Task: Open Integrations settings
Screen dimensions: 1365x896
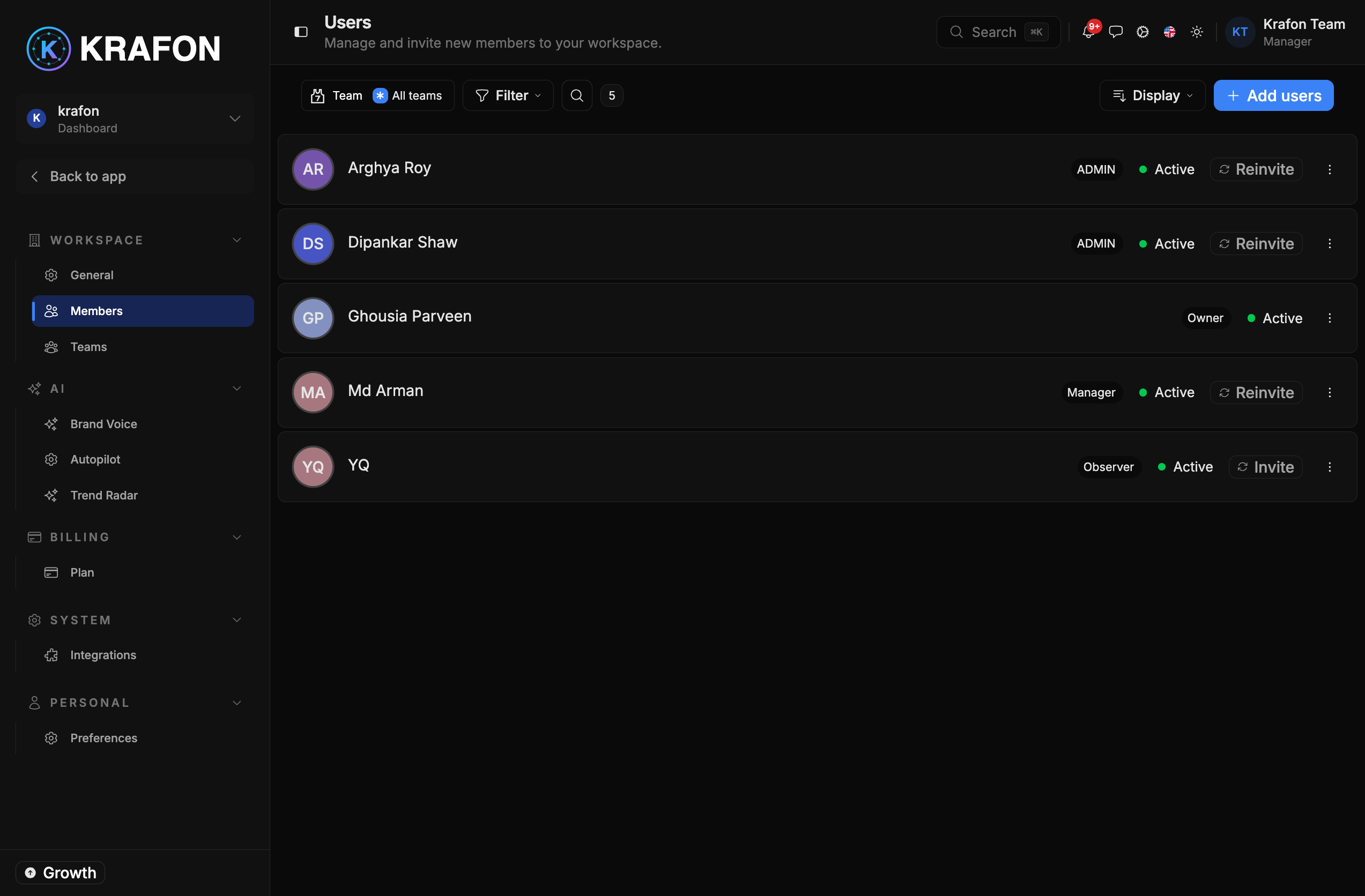Action: (142, 655)
